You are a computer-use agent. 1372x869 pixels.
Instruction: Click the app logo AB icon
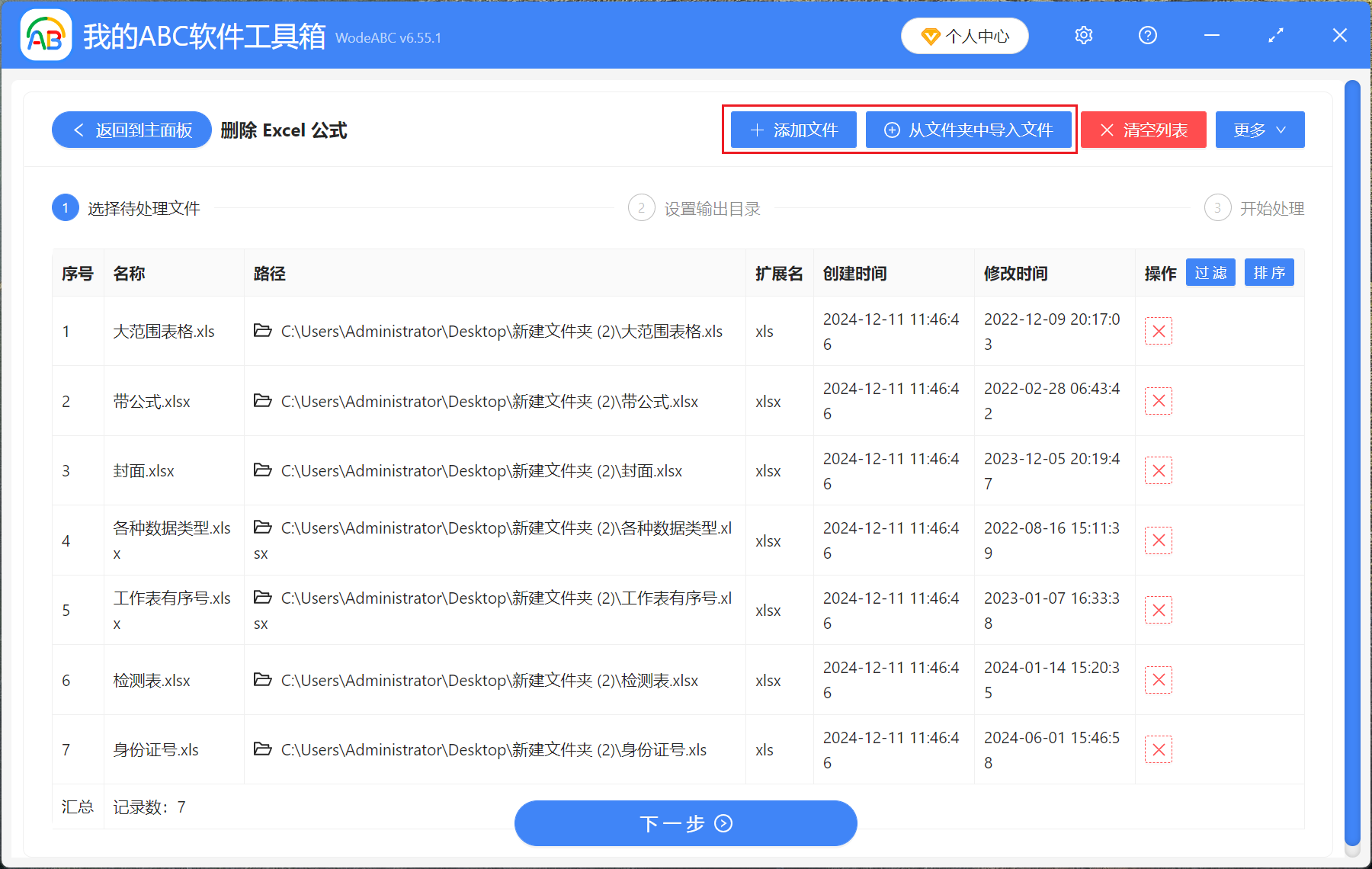(x=45, y=34)
